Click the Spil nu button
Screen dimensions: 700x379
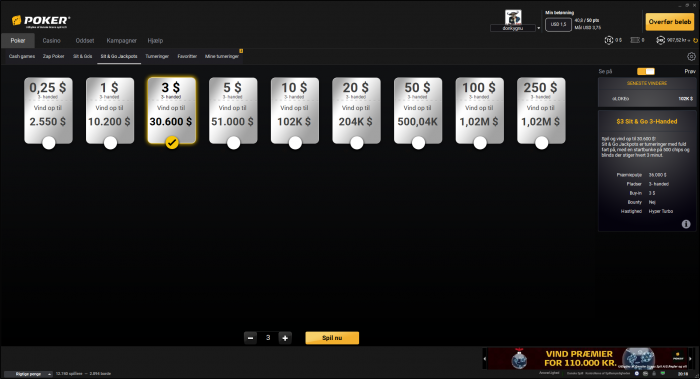pyautogui.click(x=332, y=338)
